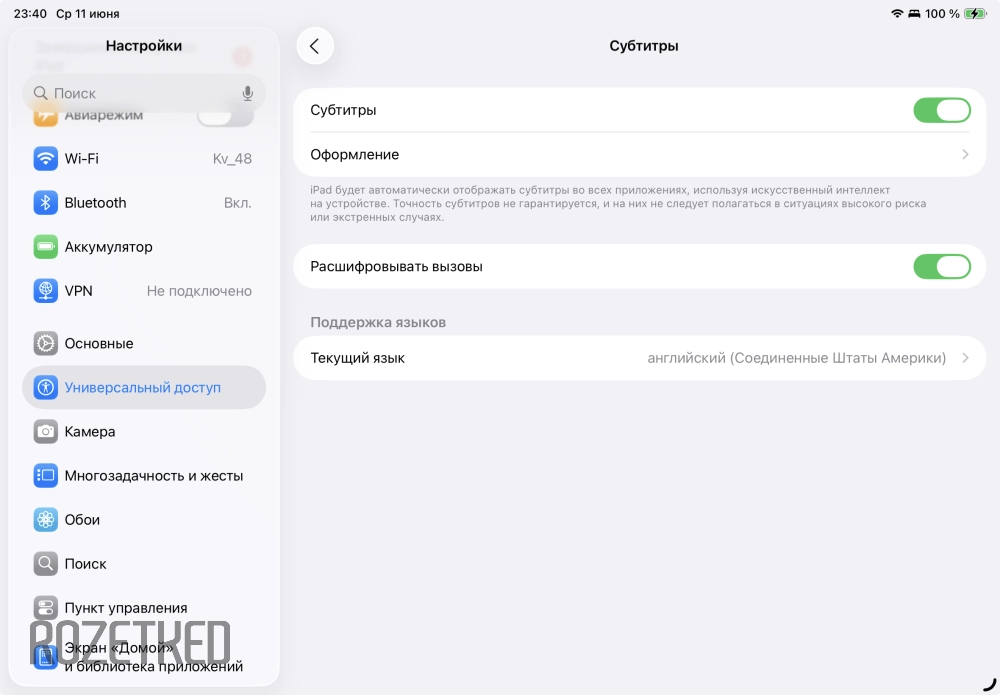The width and height of the screenshot is (1000, 695).
Task: Select the green Аккумулятор battery icon
Action: click(45, 247)
